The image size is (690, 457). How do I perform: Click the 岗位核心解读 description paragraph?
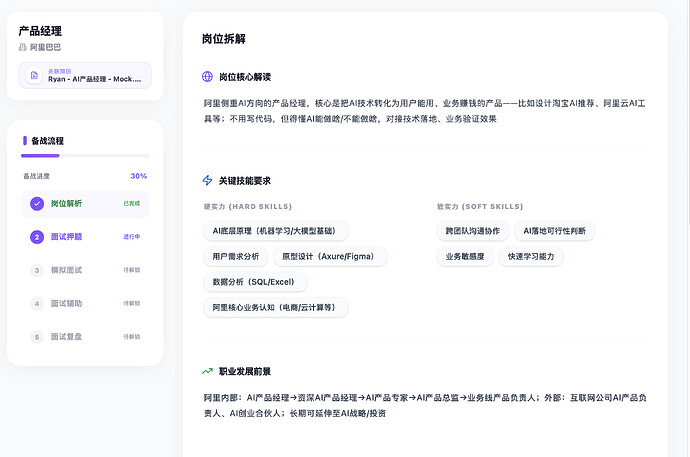point(425,111)
